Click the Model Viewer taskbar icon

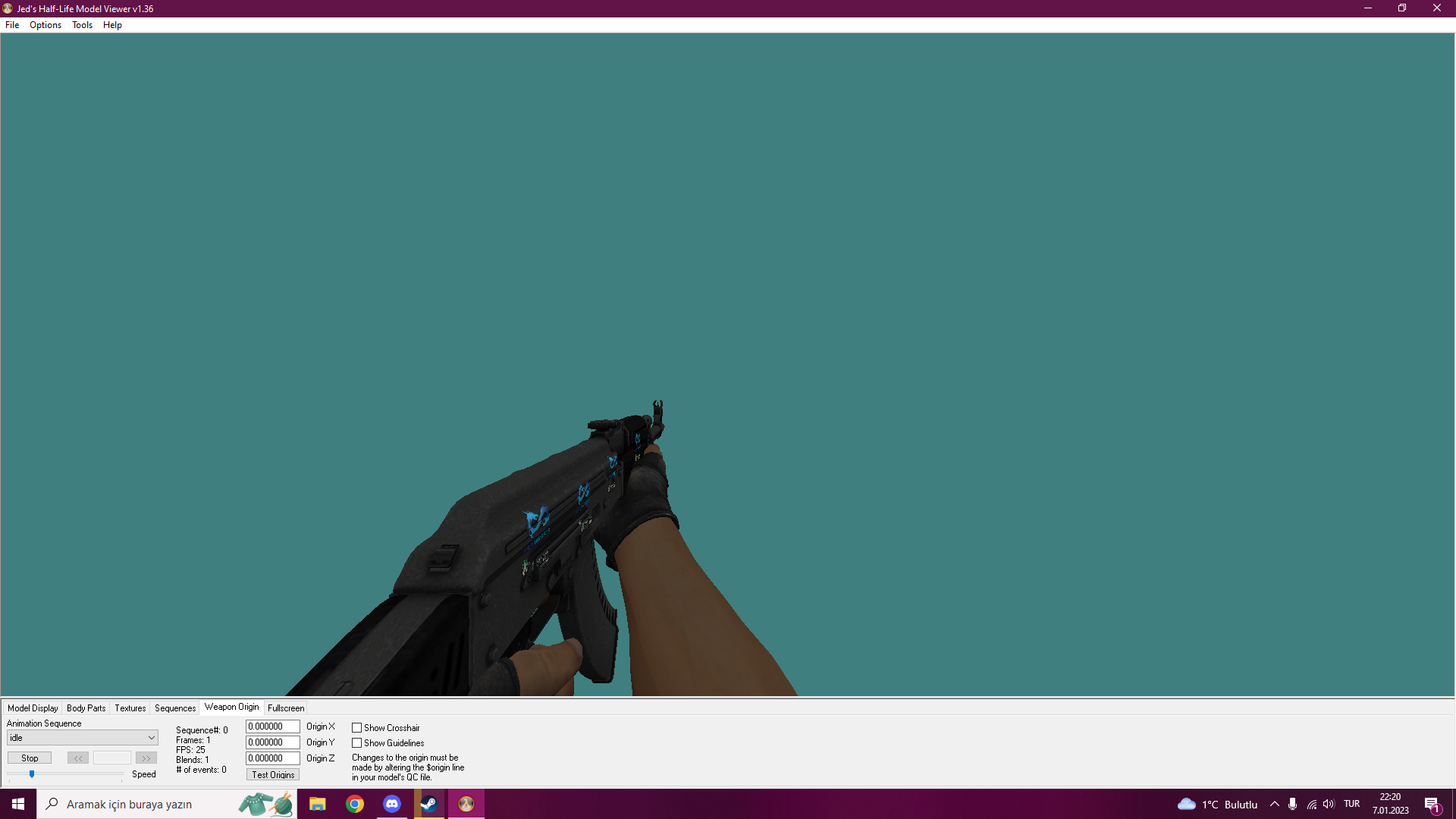tap(466, 804)
